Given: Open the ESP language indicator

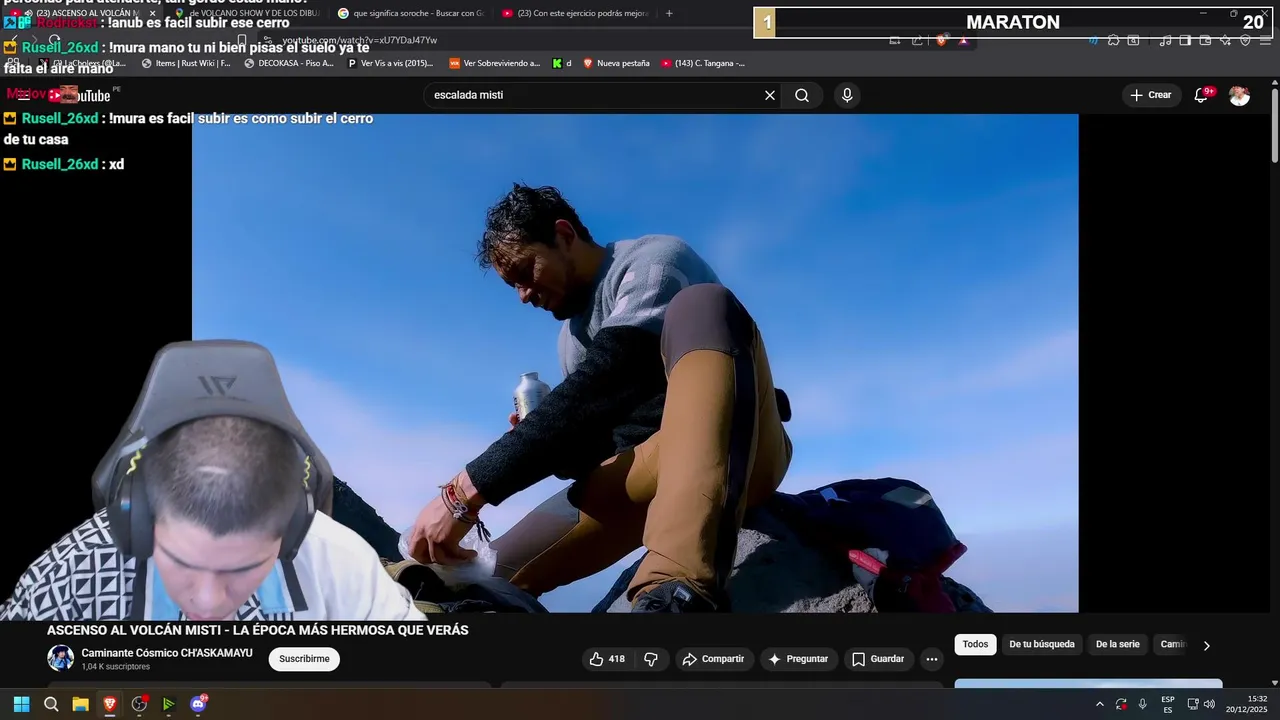Looking at the screenshot, I should click(1168, 704).
